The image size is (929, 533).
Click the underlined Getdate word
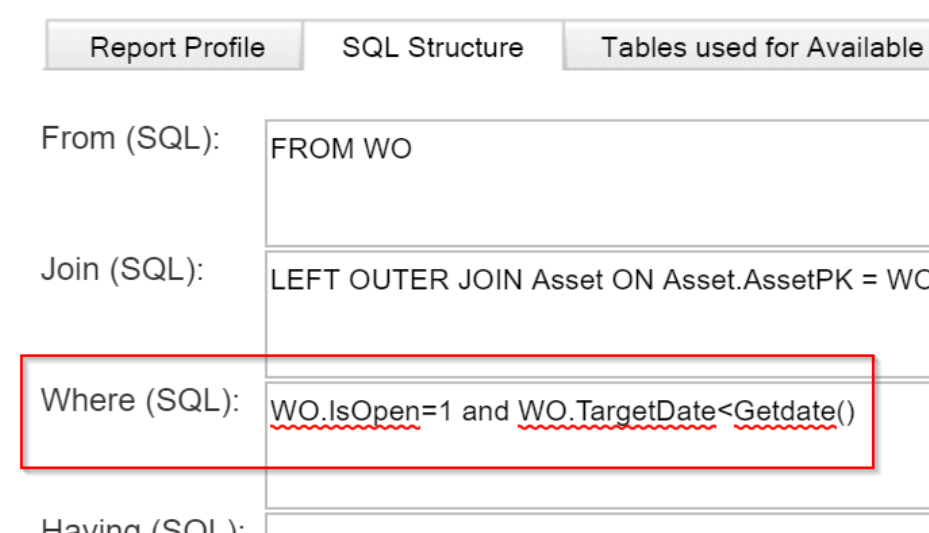click(x=784, y=411)
